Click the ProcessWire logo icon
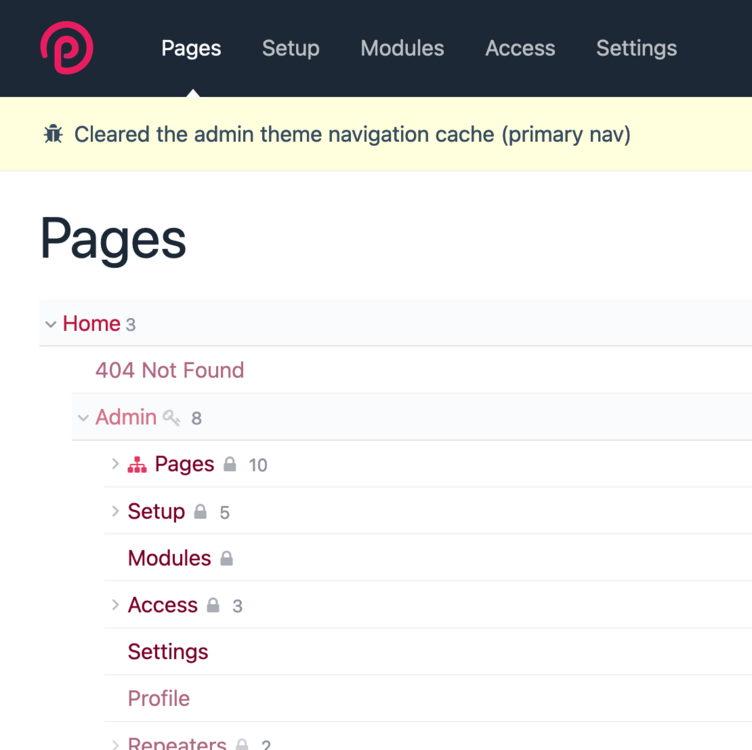Screen dimensions: 752x750 tap(66, 48)
